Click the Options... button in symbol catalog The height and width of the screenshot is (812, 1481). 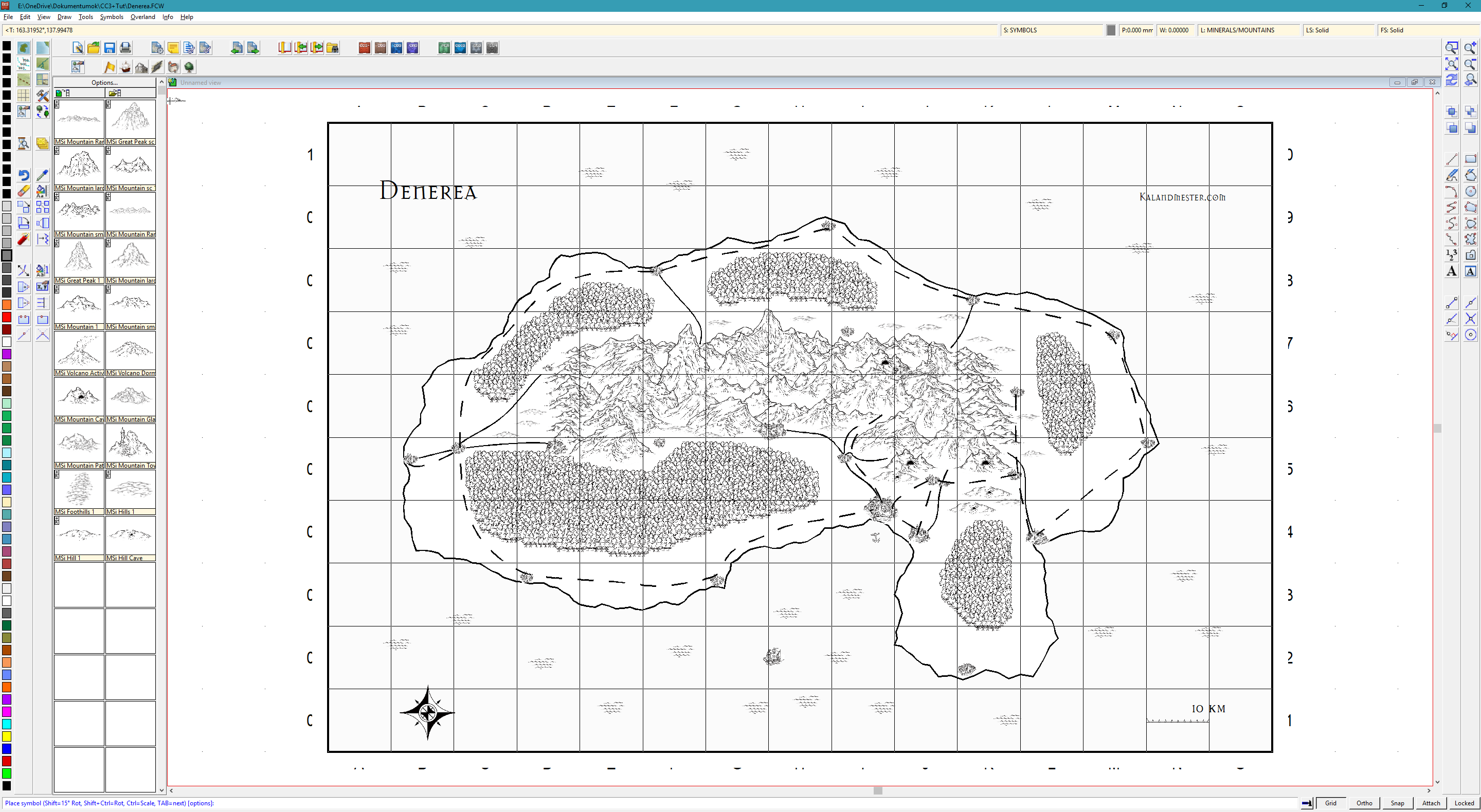[104, 82]
